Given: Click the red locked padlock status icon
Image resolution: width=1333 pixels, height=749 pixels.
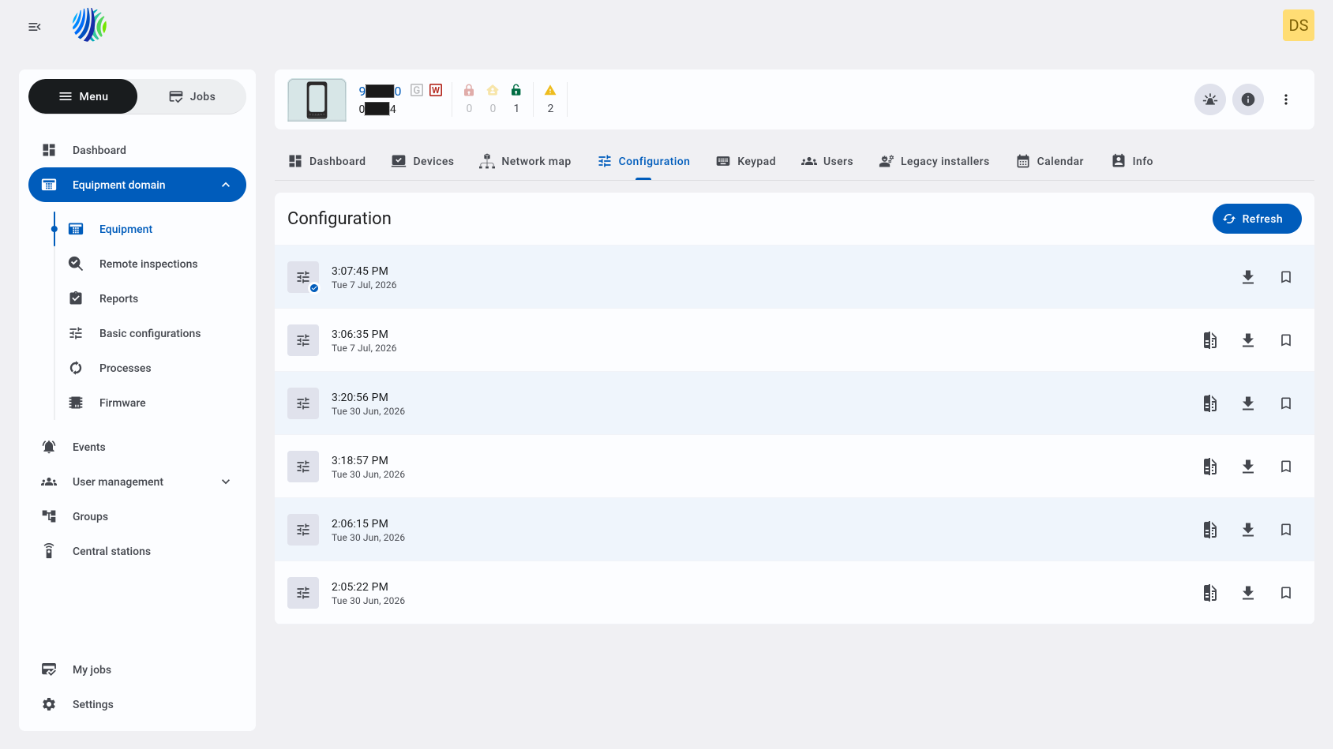Looking at the screenshot, I should (x=469, y=90).
